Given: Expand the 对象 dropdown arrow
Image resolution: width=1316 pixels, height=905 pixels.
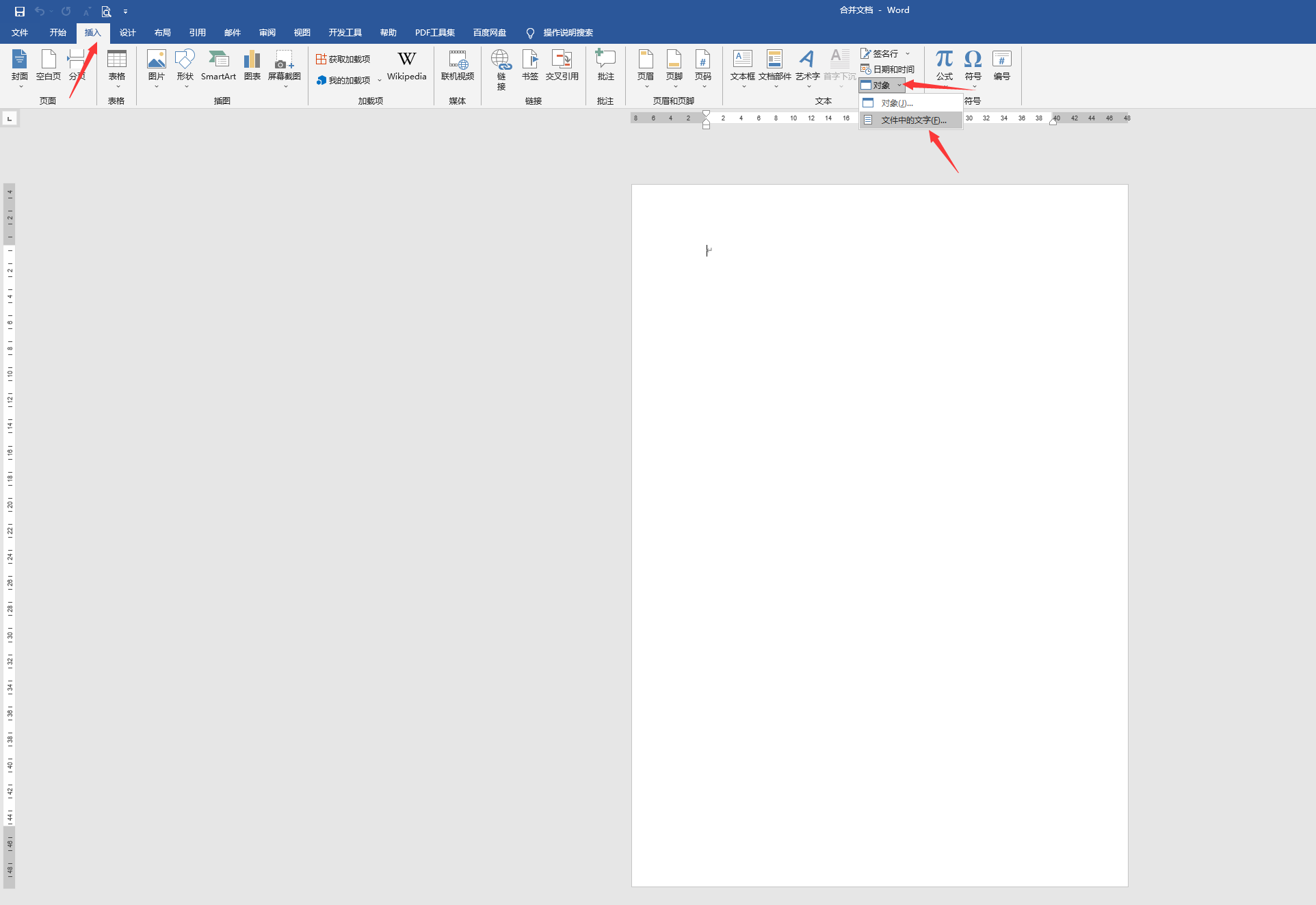Looking at the screenshot, I should [x=899, y=86].
